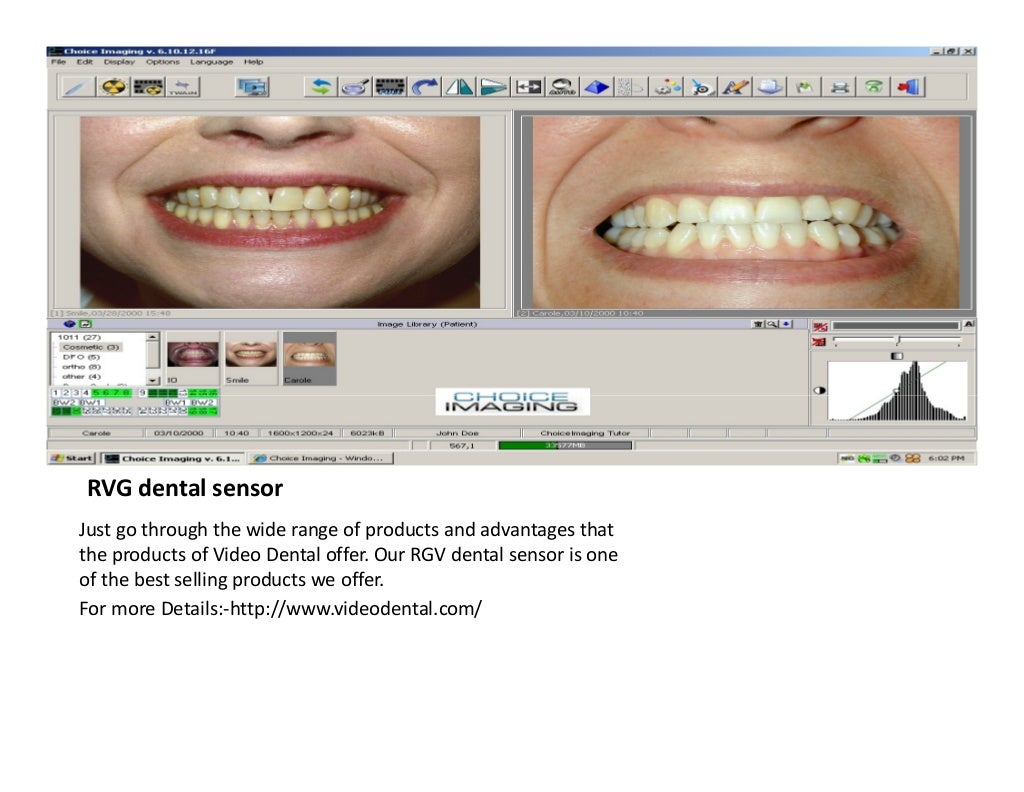Toggle the half-circle contrast icon beside histogram

click(x=819, y=390)
